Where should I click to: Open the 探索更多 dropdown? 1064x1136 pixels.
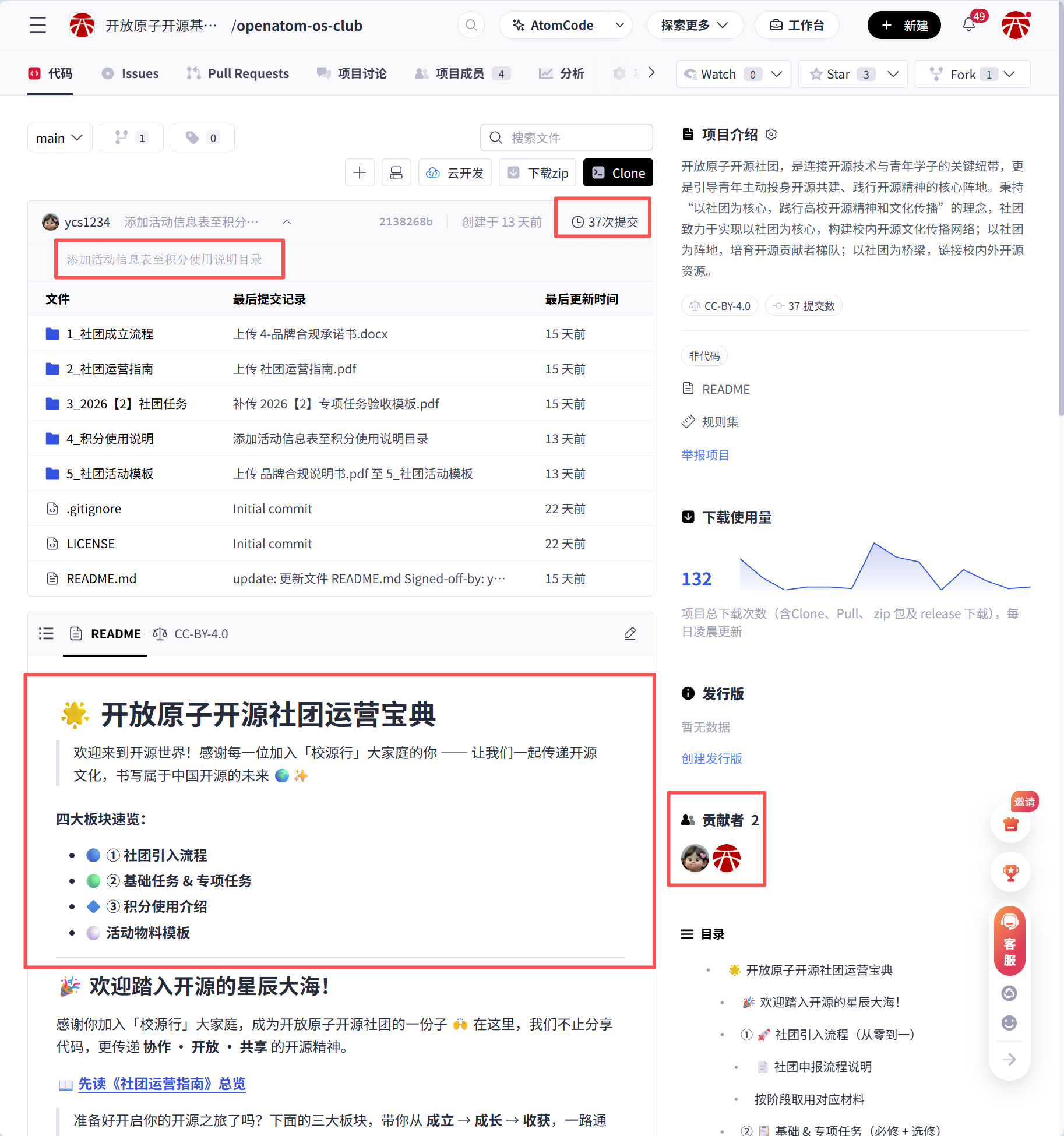(x=695, y=25)
